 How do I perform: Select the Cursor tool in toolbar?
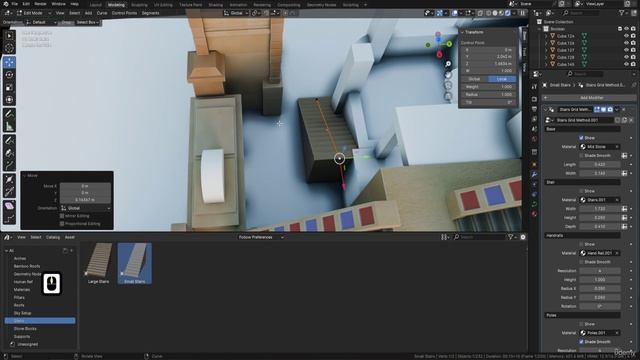tap(9, 48)
